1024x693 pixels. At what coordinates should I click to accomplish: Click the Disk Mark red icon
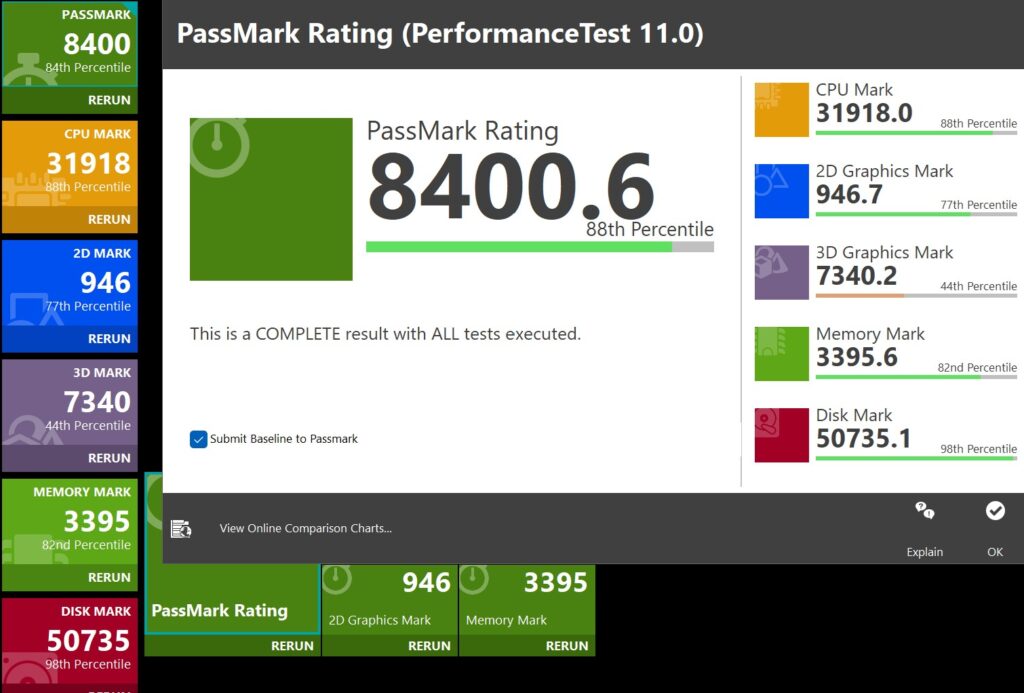click(781, 435)
